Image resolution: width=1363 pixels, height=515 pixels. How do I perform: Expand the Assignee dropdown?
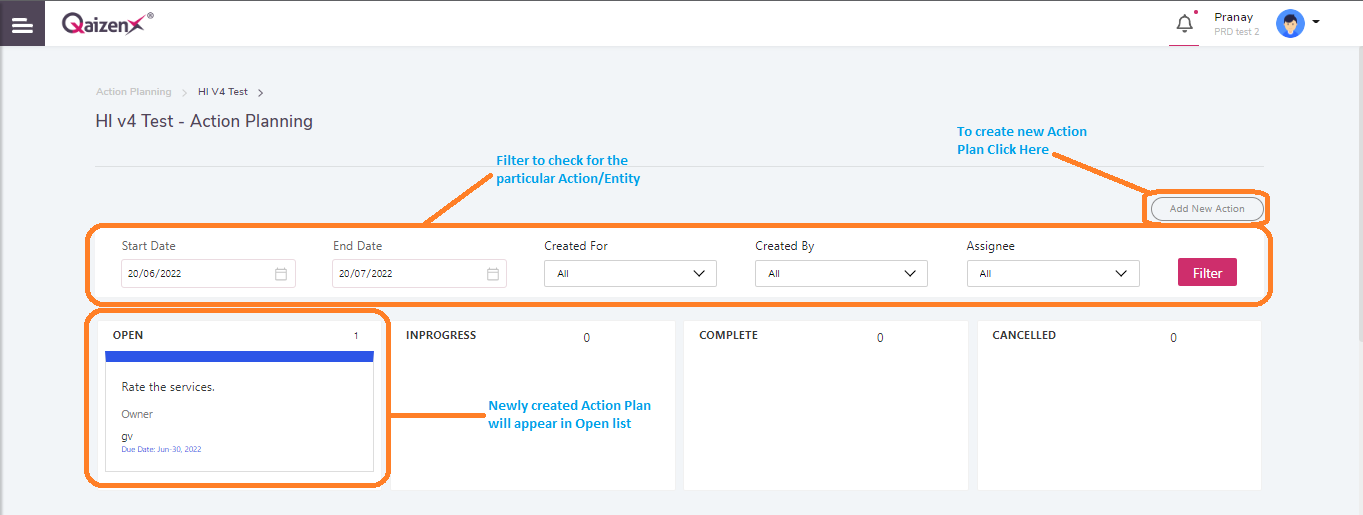1053,273
